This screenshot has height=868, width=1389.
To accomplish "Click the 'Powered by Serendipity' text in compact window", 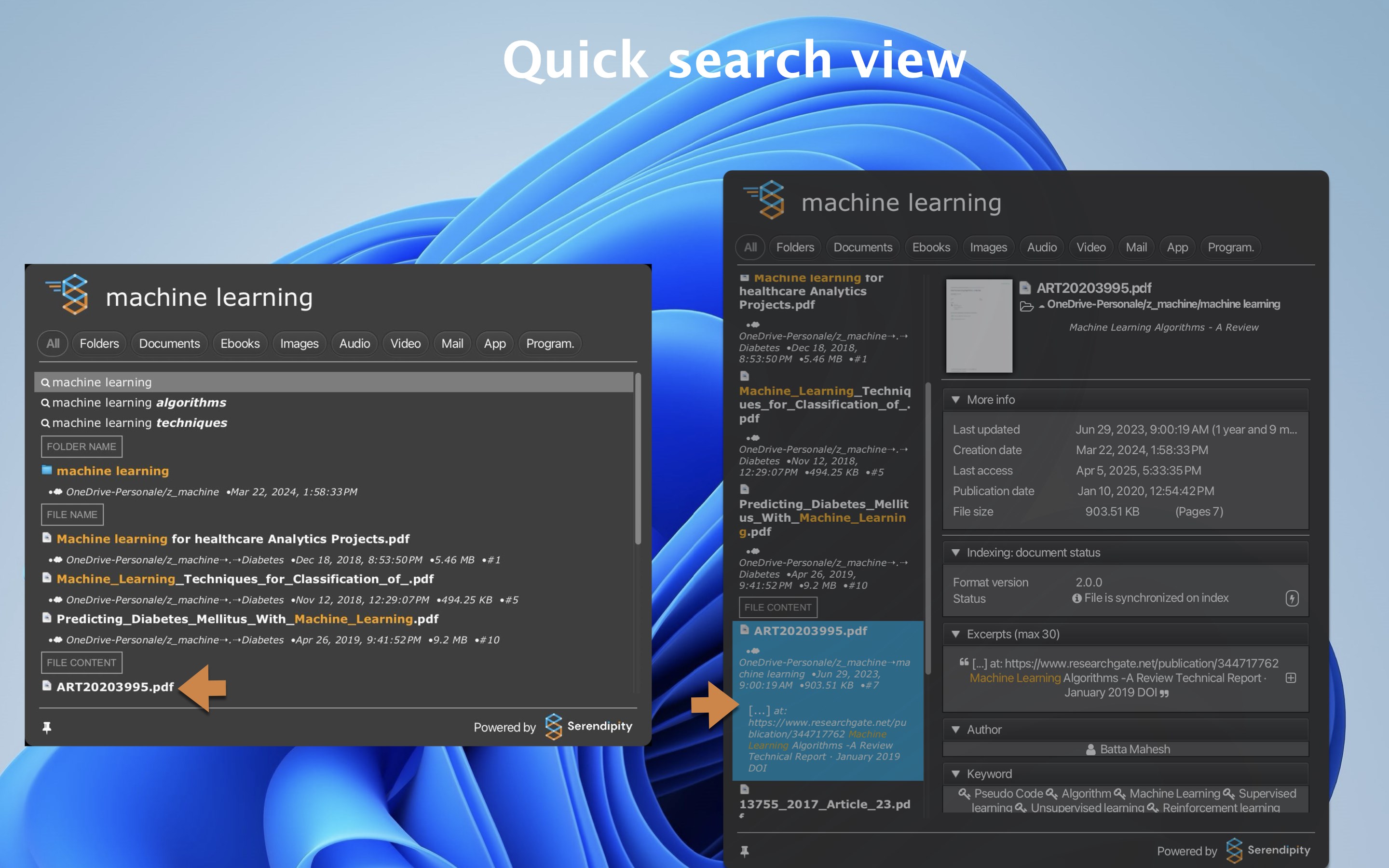I will coord(553,727).
